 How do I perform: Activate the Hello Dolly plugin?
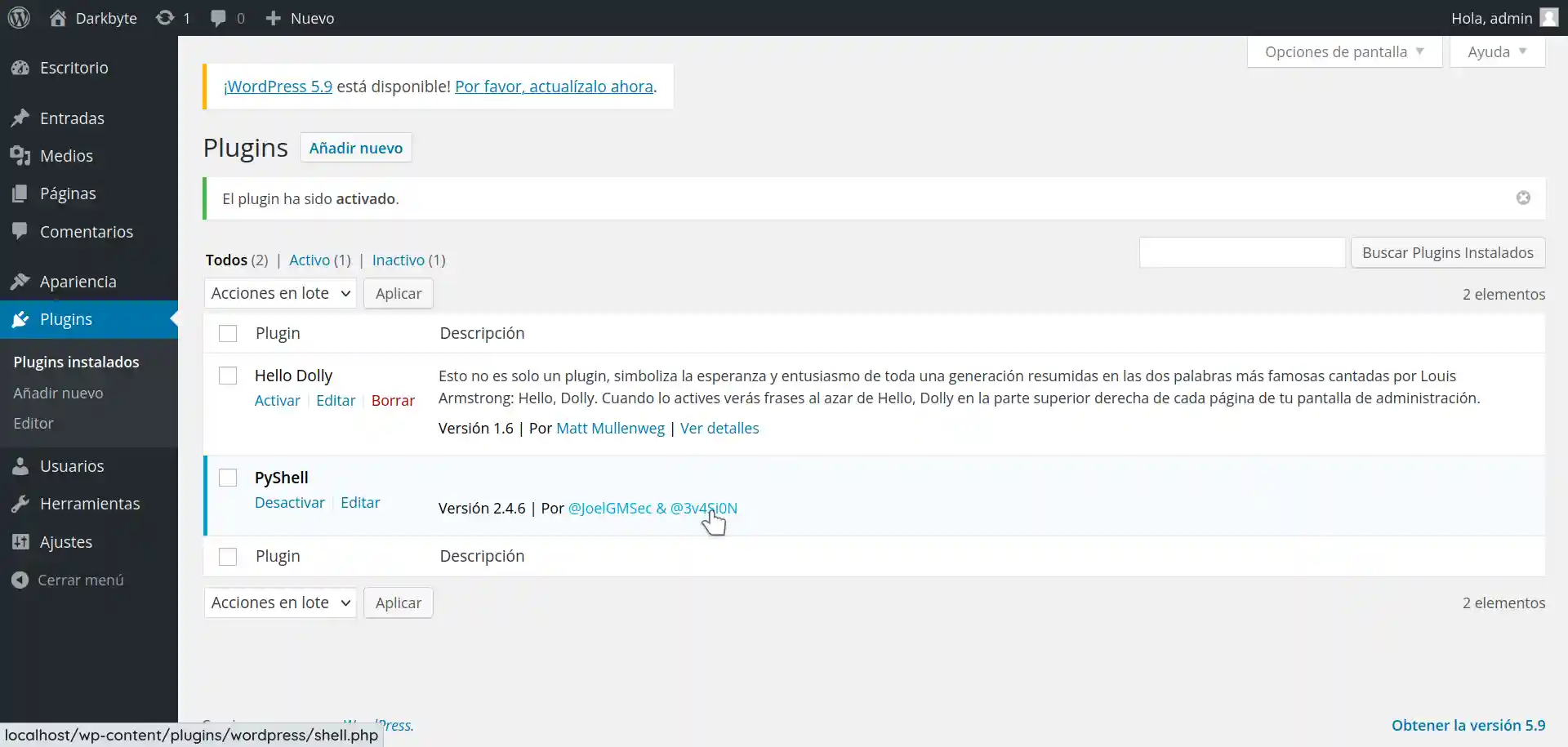point(278,400)
